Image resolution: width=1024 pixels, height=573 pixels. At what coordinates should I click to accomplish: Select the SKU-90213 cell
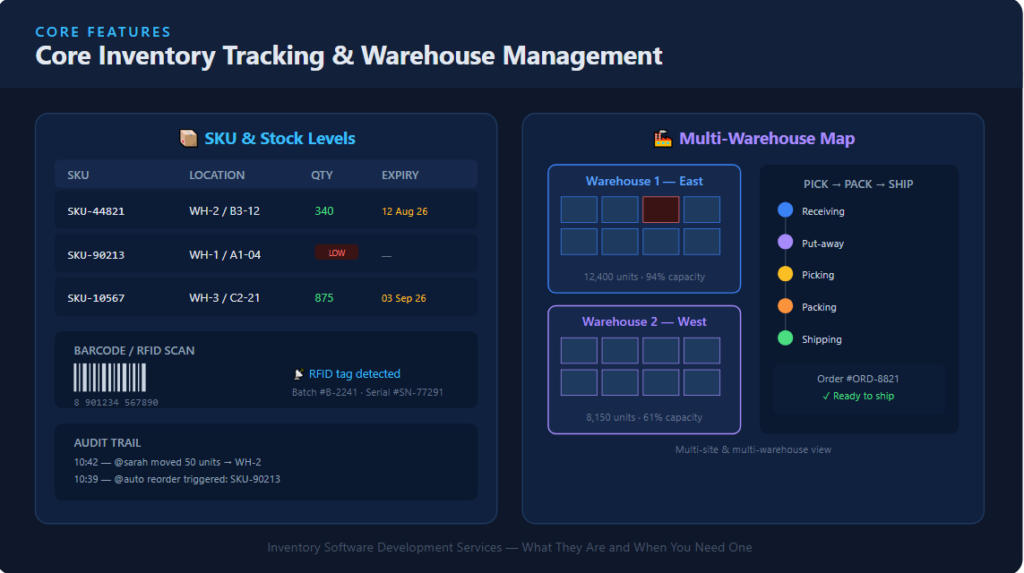95,255
